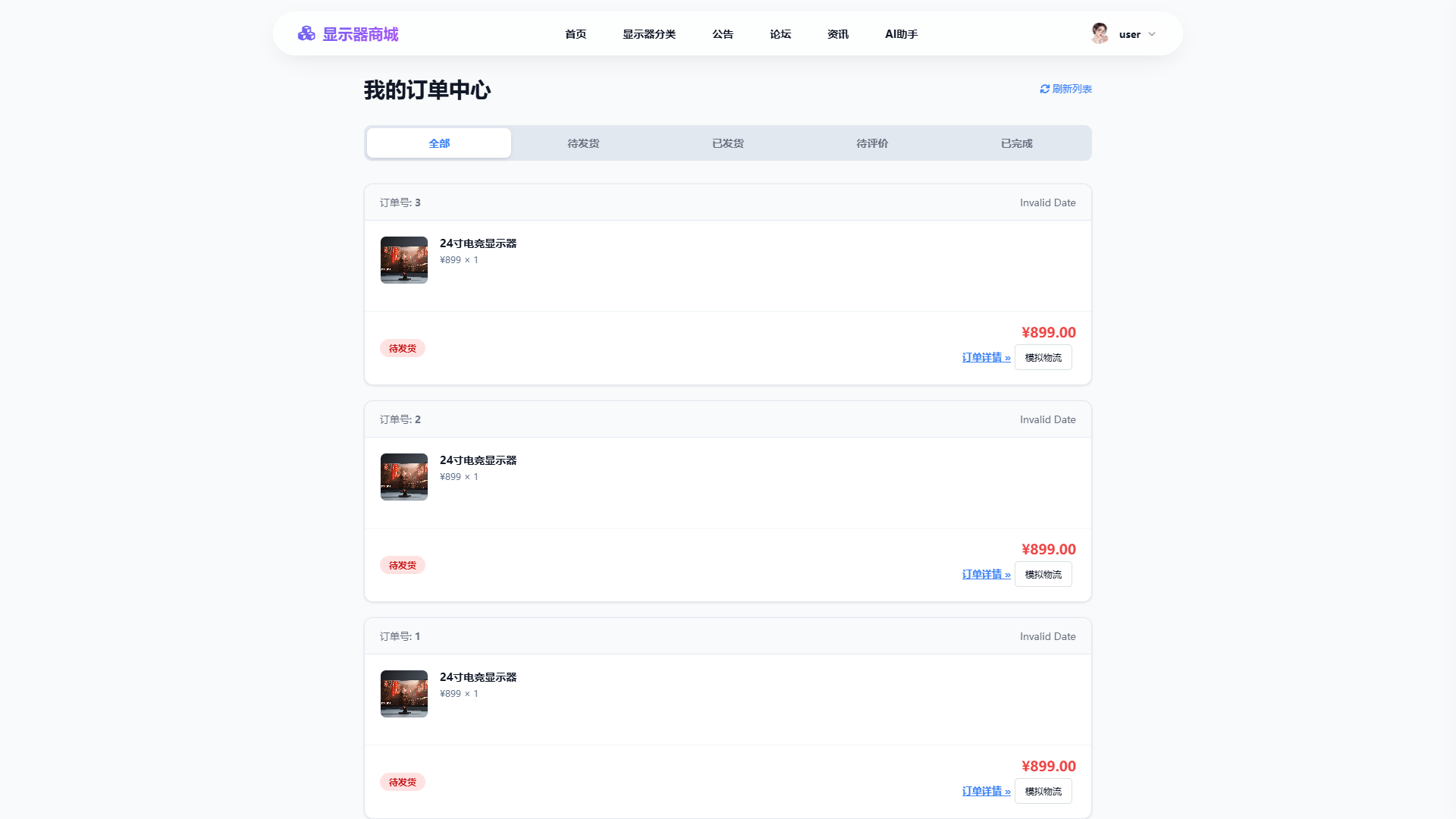Click the 显示器商城 brand name text
Viewport: 1456px width, 819px height.
(x=361, y=34)
